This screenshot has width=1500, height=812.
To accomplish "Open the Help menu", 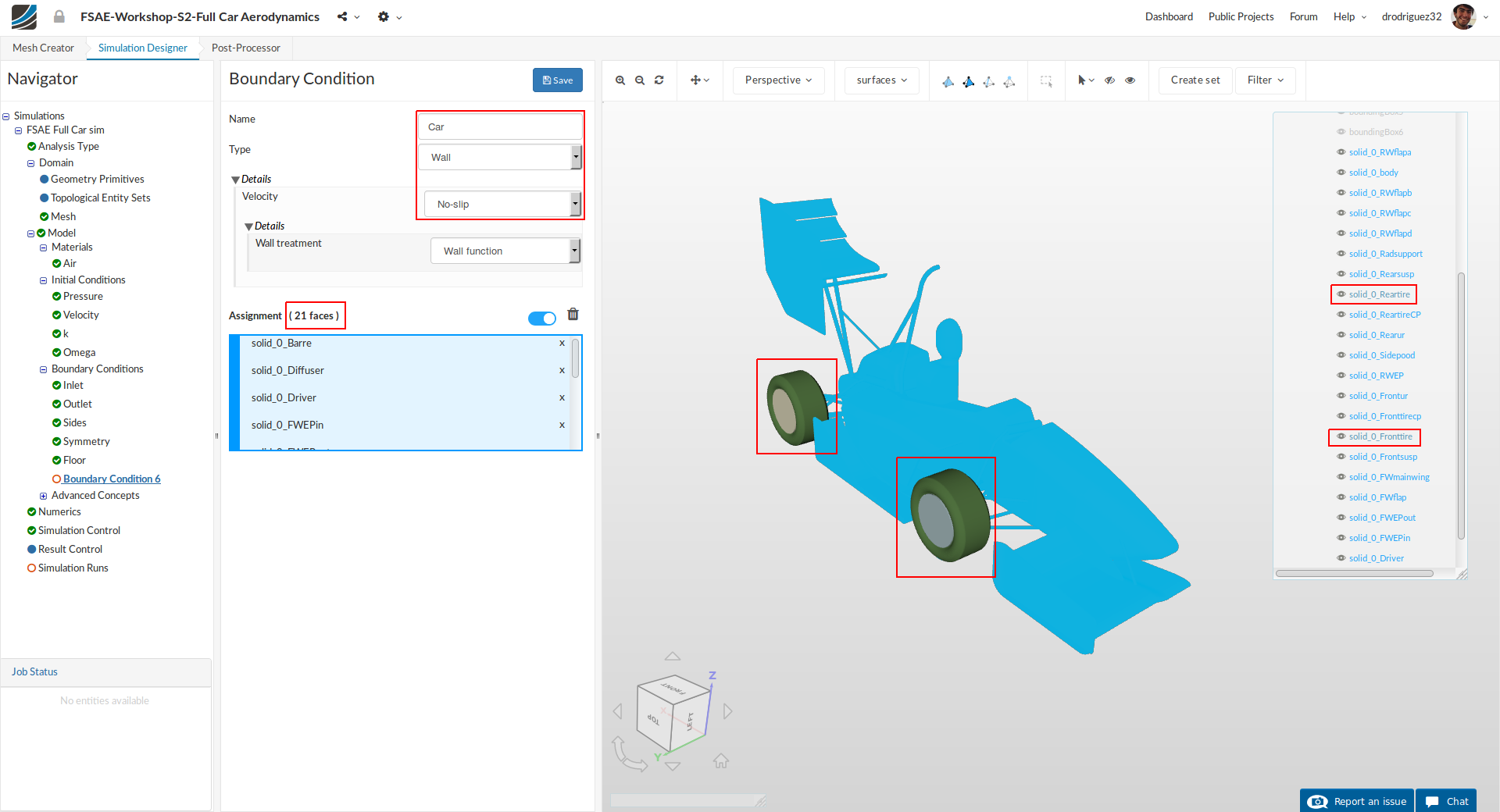I will pyautogui.click(x=1349, y=16).
